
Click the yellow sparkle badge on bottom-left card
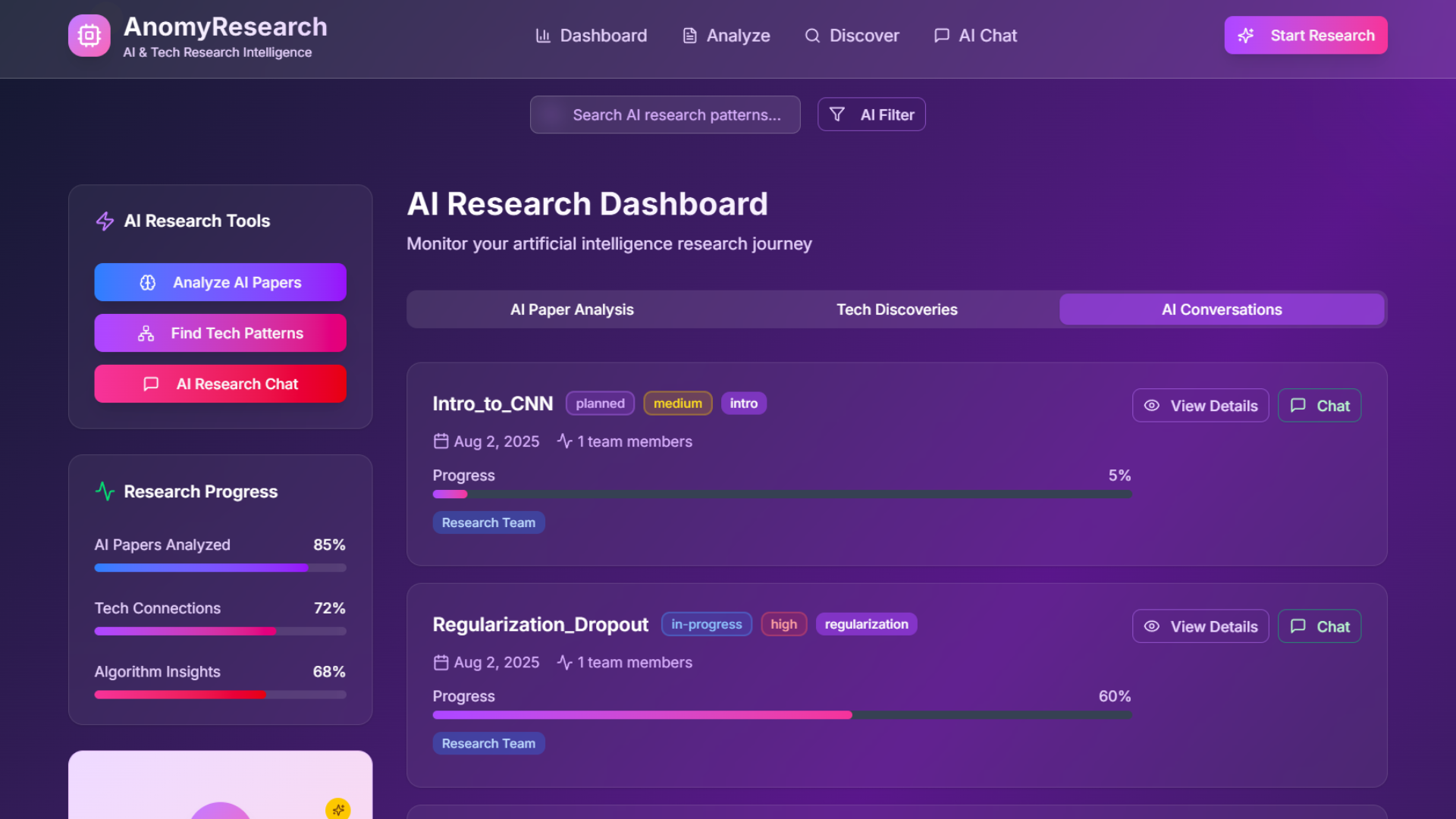(338, 809)
